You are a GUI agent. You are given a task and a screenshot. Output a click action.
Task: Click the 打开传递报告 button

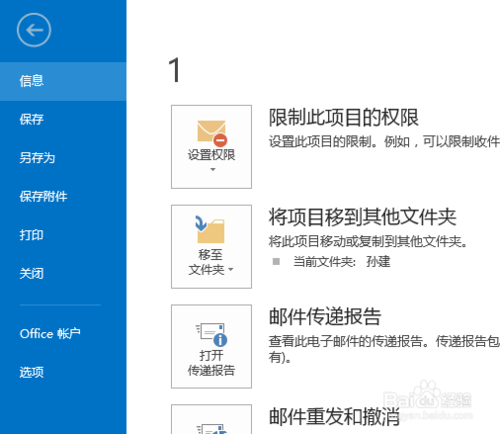click(211, 346)
